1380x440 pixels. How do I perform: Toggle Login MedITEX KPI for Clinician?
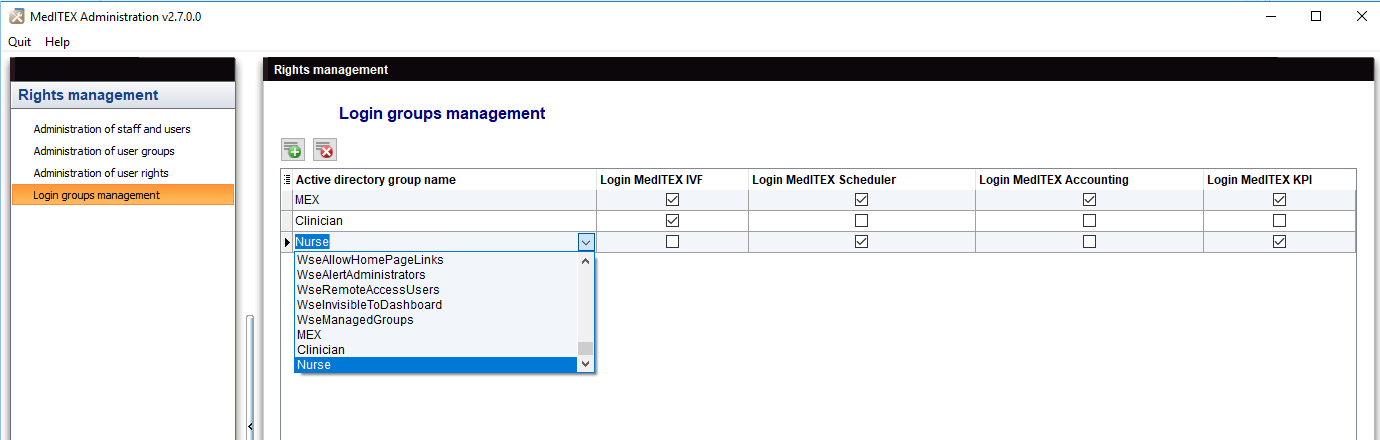click(1279, 220)
